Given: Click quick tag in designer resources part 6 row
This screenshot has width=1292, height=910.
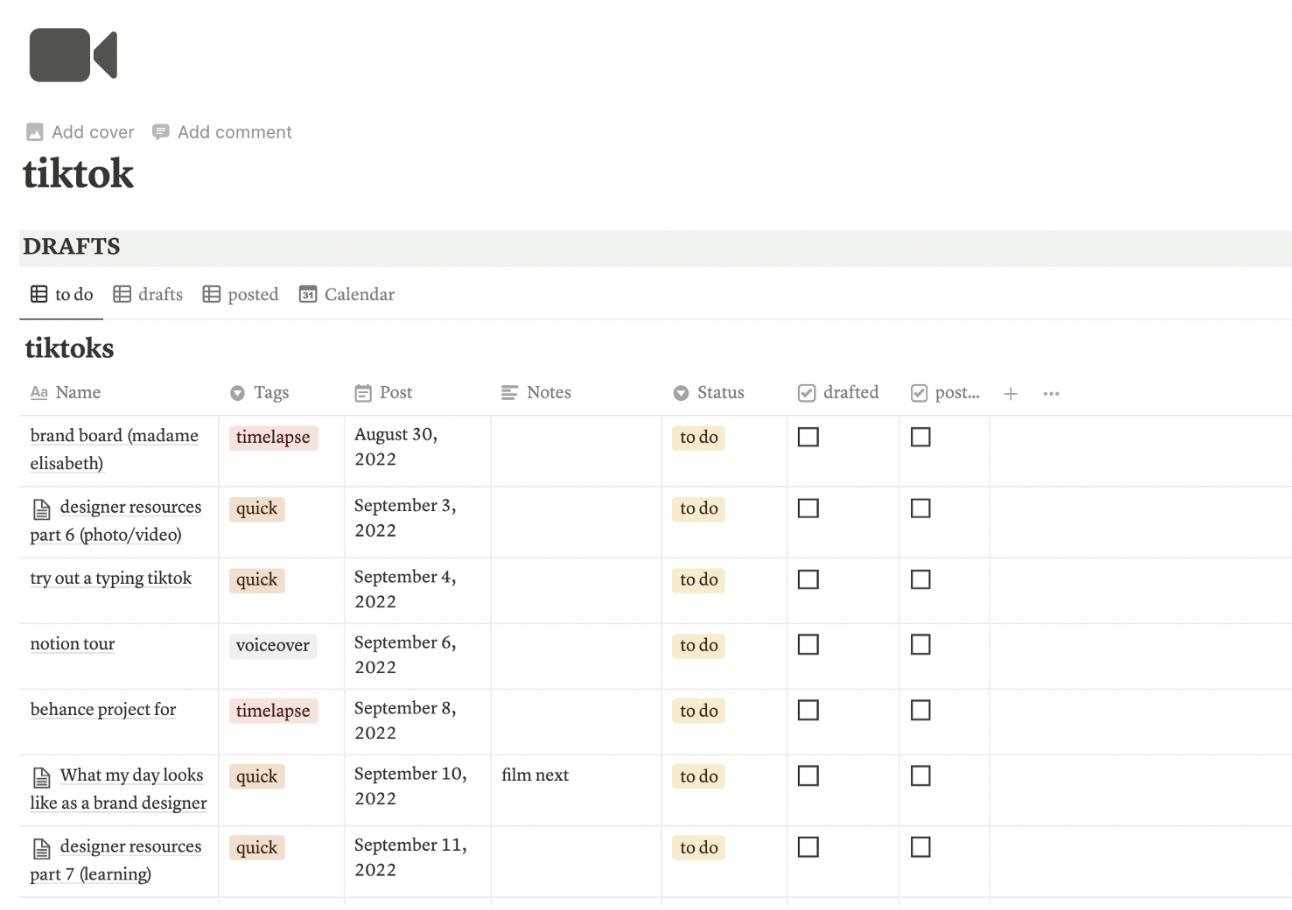Looking at the screenshot, I should point(257,509).
